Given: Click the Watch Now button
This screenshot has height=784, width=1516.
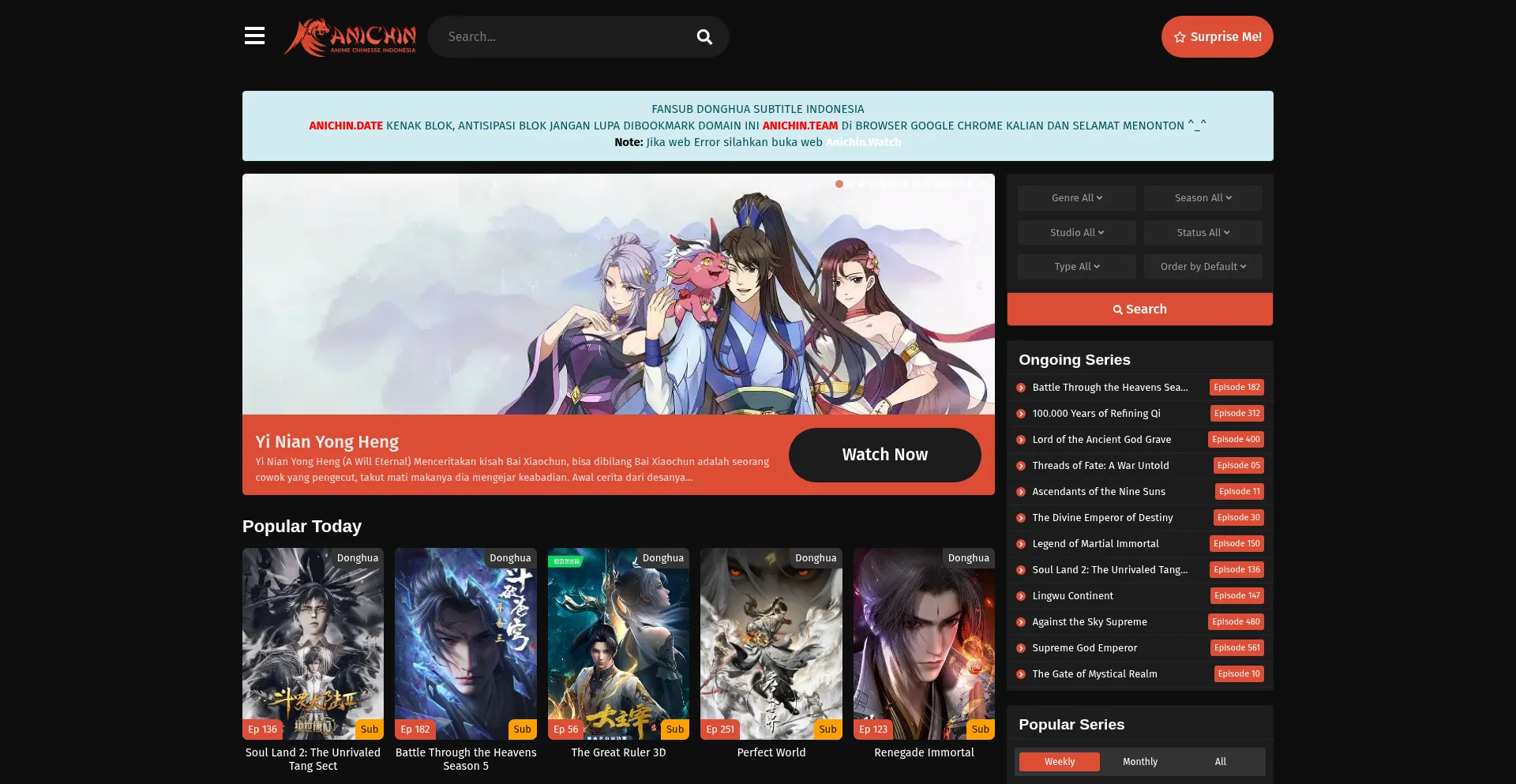Looking at the screenshot, I should coord(884,455).
